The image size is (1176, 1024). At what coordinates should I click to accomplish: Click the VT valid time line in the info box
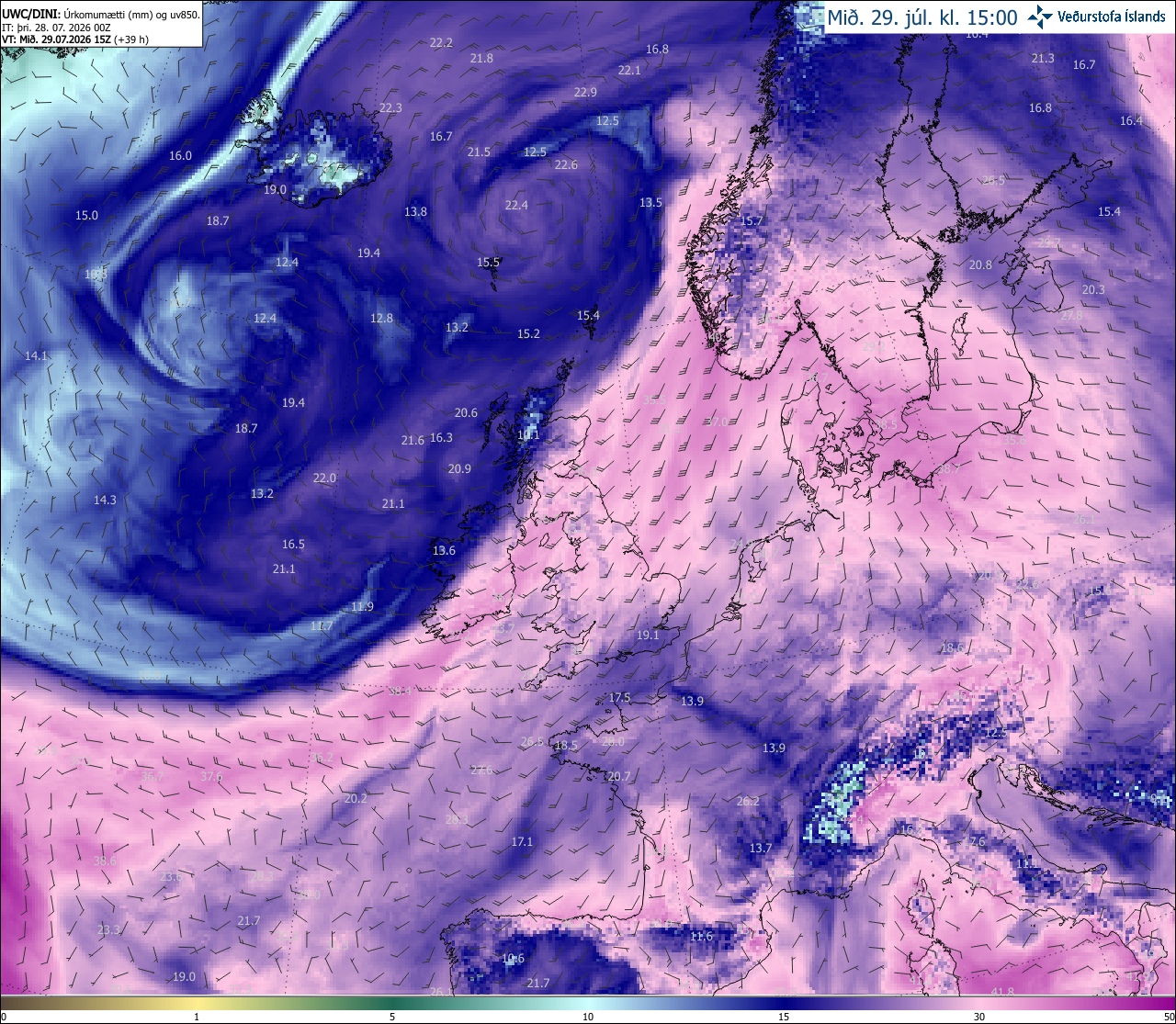pos(75,39)
